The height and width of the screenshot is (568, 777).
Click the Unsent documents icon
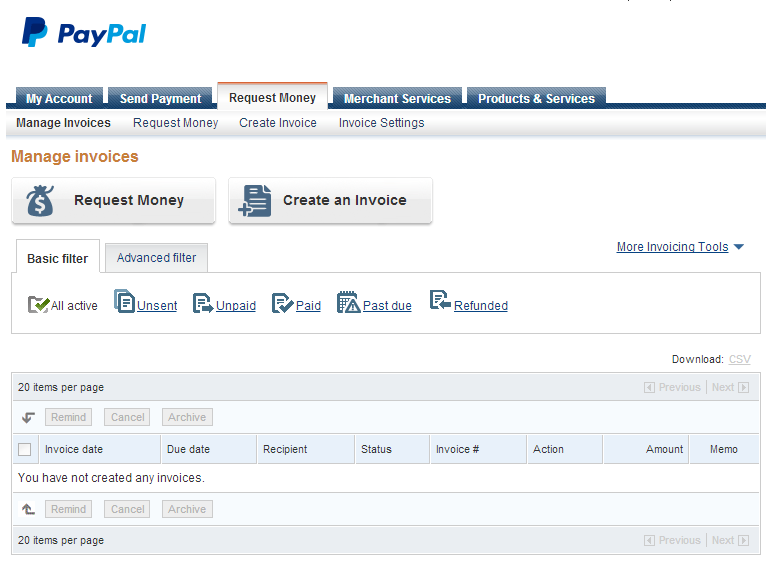click(124, 301)
